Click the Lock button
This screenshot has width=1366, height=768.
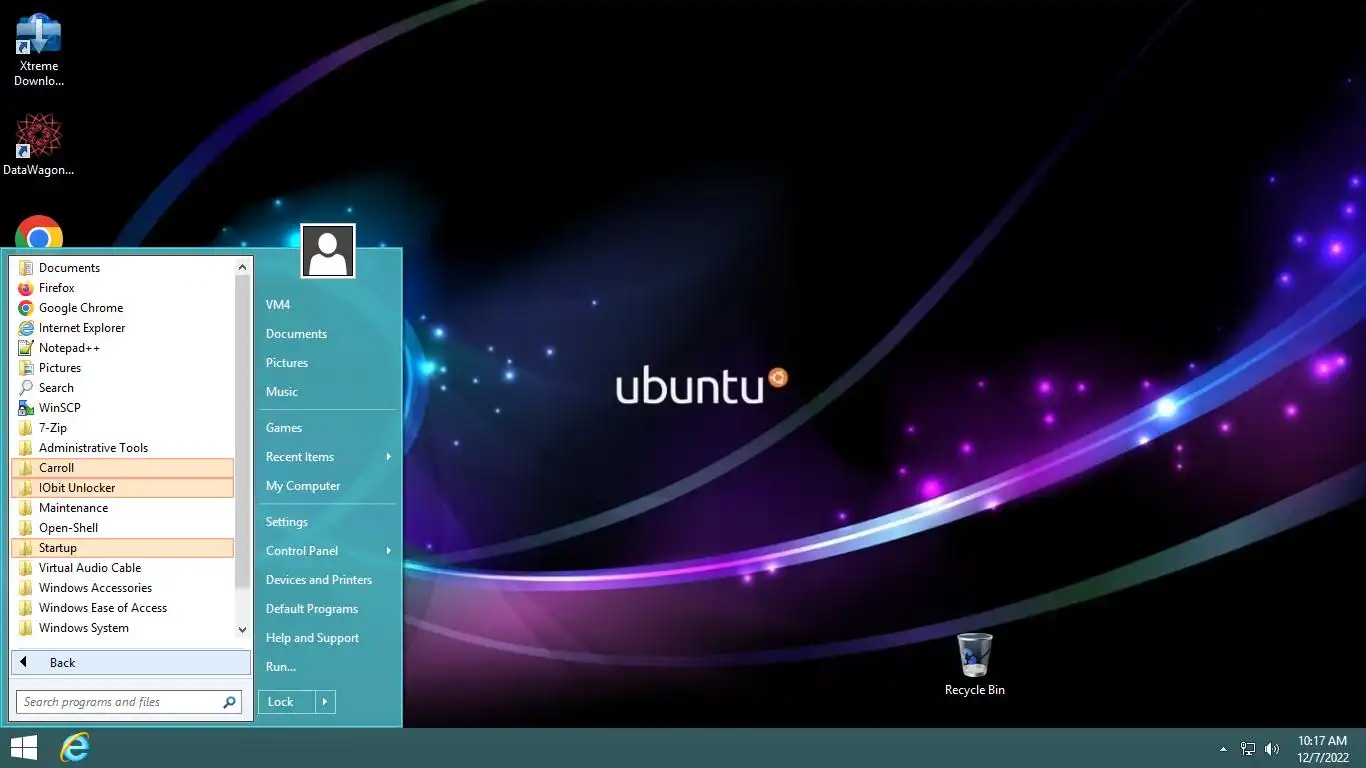tap(287, 702)
